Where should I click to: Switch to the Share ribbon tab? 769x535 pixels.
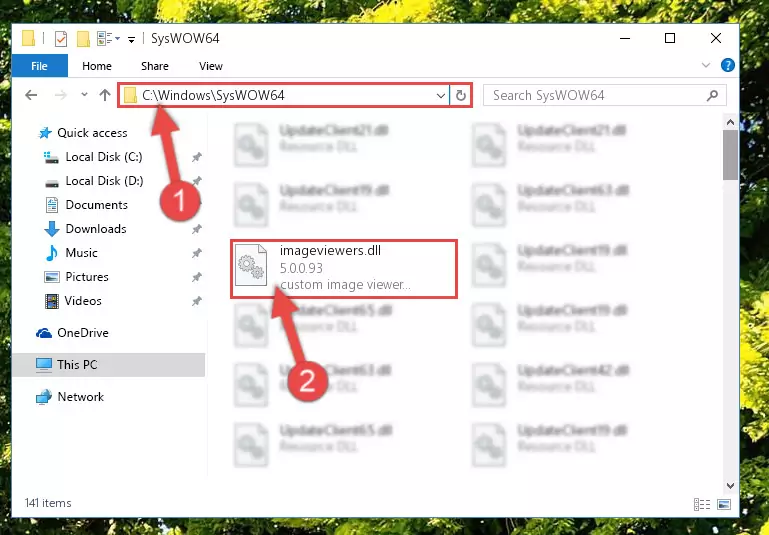pyautogui.click(x=154, y=66)
